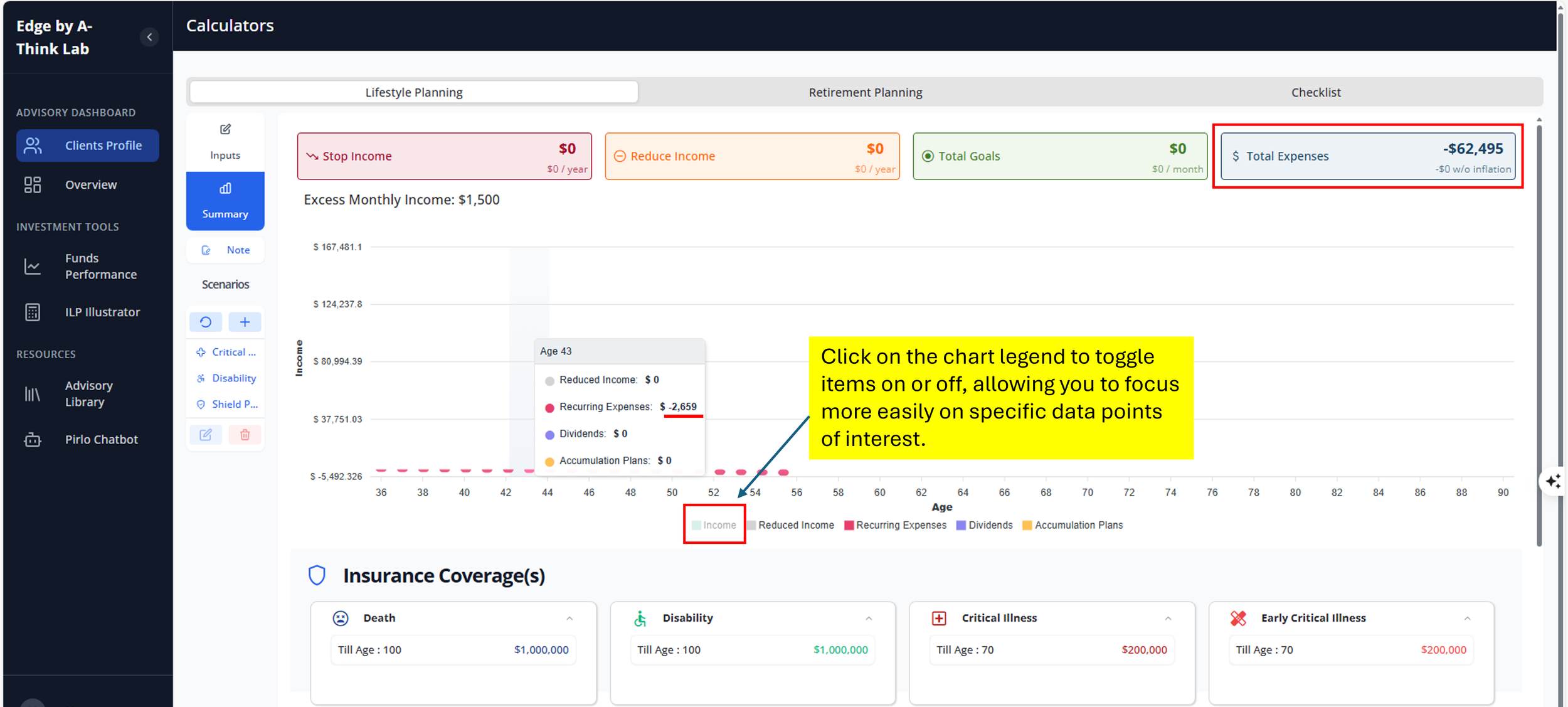The width and height of the screenshot is (1568, 707).
Task: Edit the scenario with the pencil button
Action: [x=206, y=435]
